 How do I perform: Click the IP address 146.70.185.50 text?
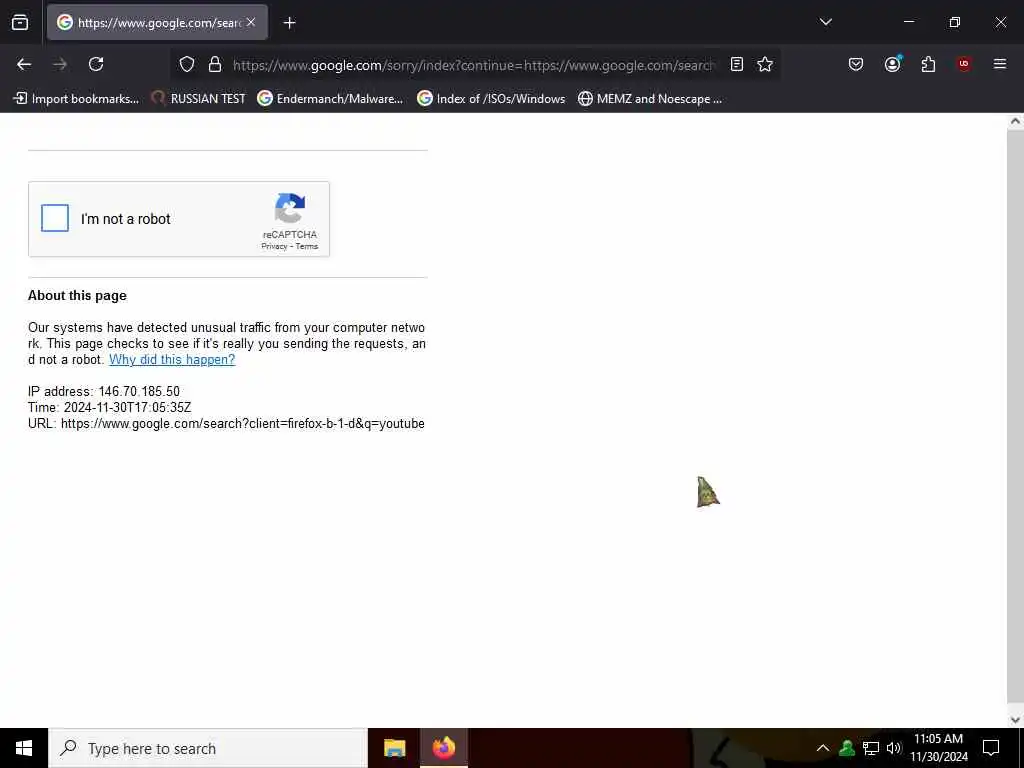104,391
